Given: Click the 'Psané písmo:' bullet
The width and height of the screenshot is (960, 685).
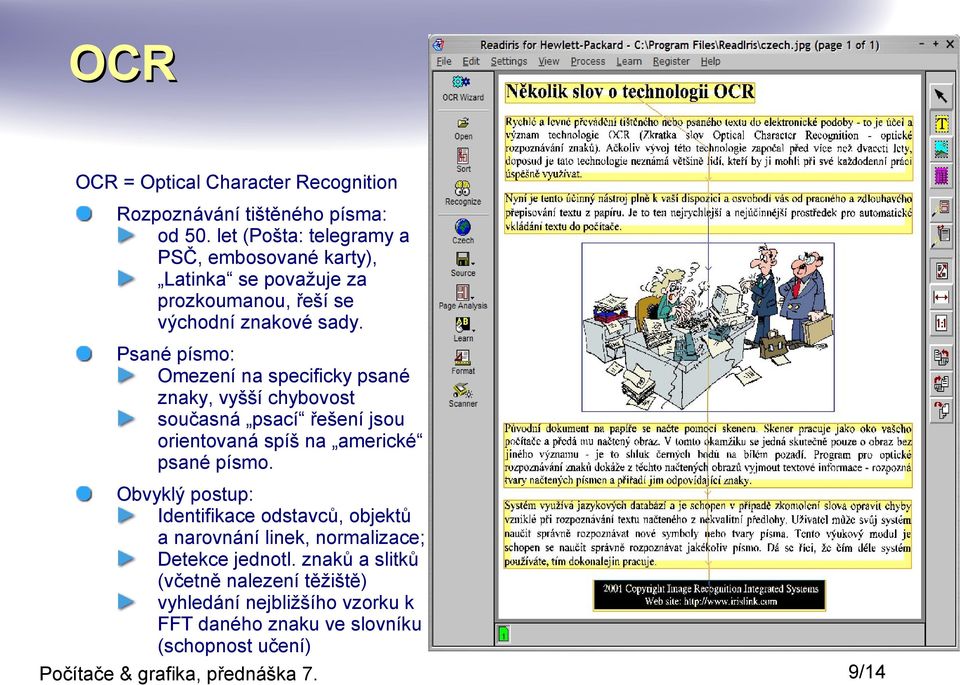Looking at the screenshot, I should pos(176,354).
